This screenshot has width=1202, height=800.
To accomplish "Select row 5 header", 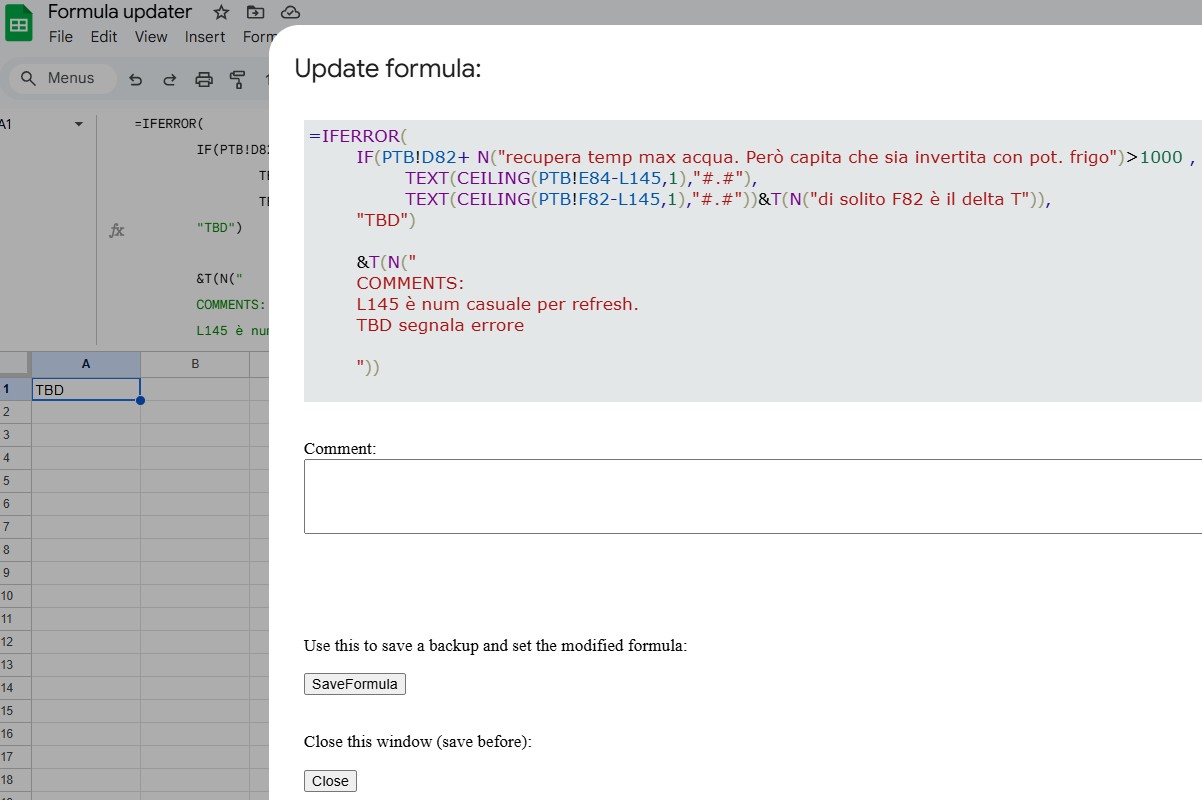I will pos(15,481).
